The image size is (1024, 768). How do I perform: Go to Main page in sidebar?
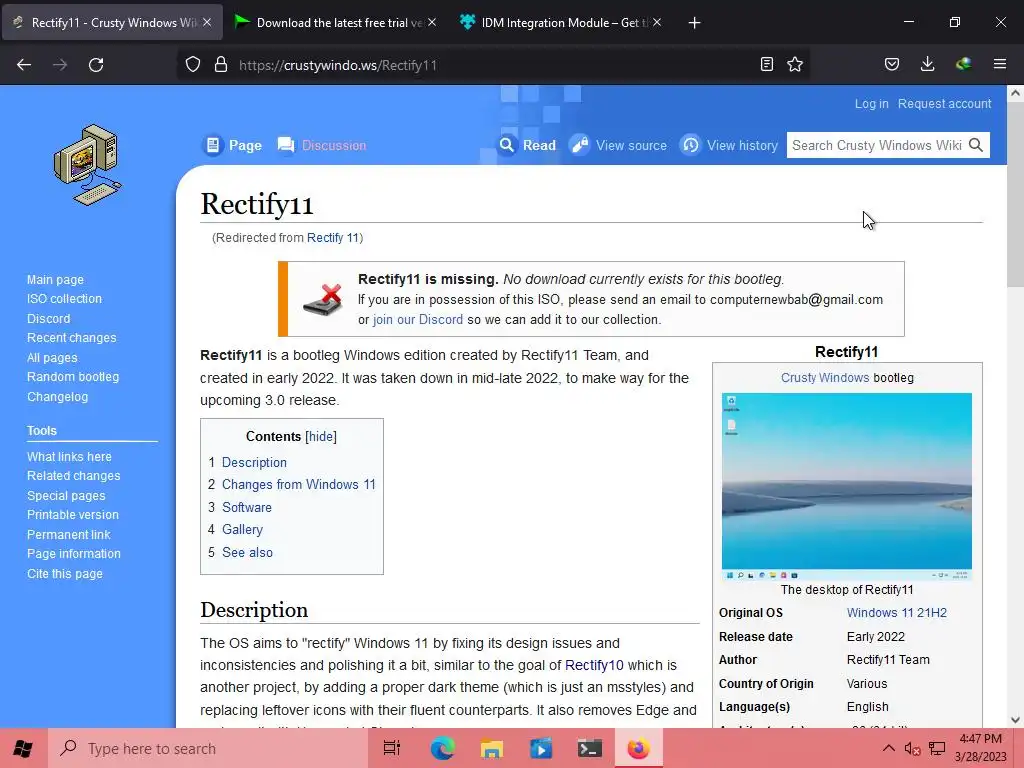[x=56, y=280]
